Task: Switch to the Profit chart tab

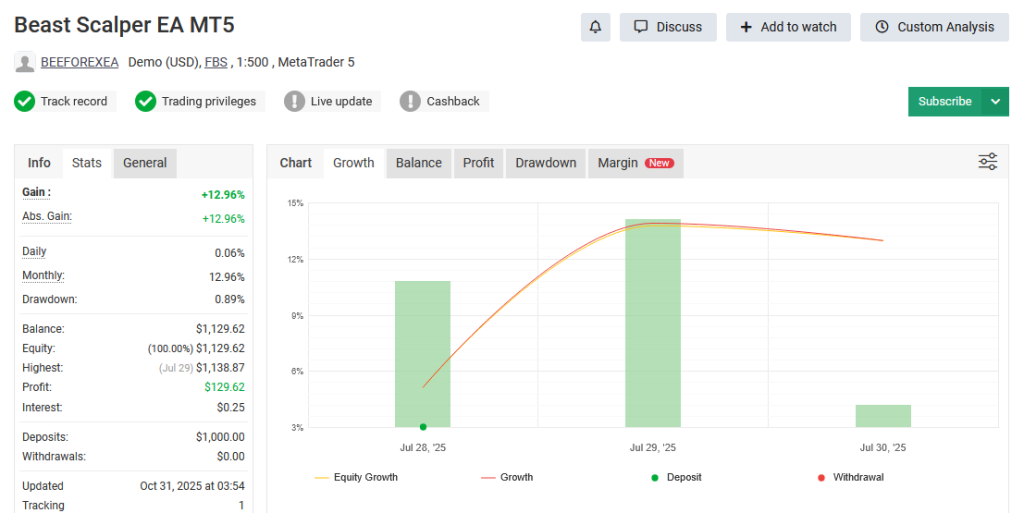Action: [479, 163]
